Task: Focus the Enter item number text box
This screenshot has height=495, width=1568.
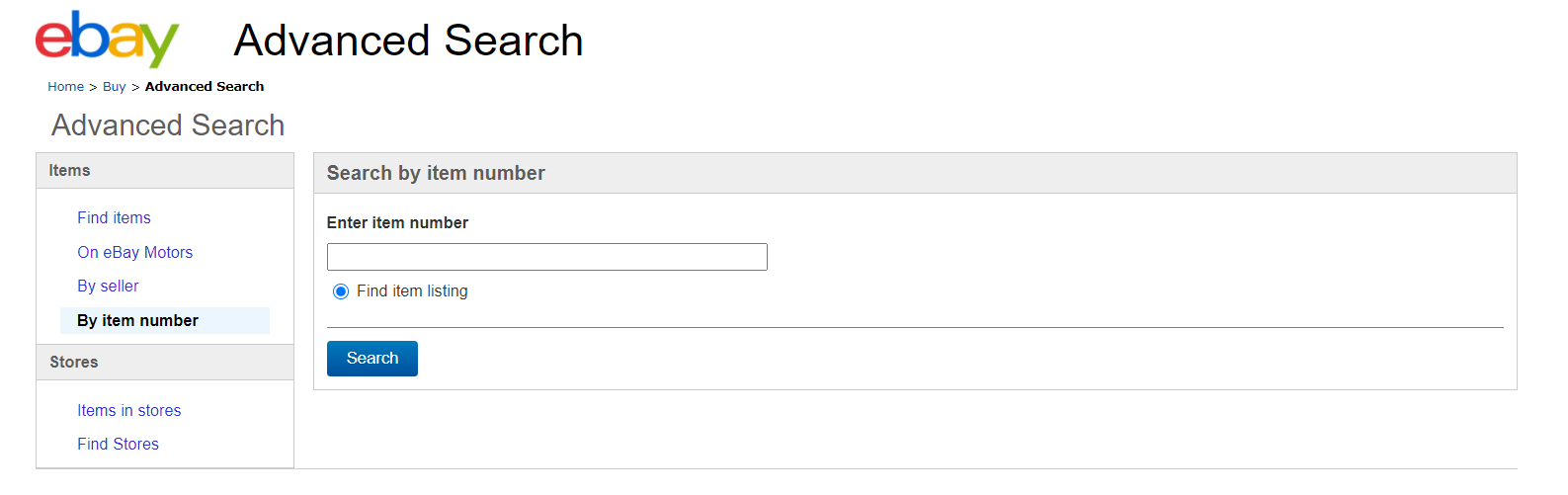Action: coord(546,257)
